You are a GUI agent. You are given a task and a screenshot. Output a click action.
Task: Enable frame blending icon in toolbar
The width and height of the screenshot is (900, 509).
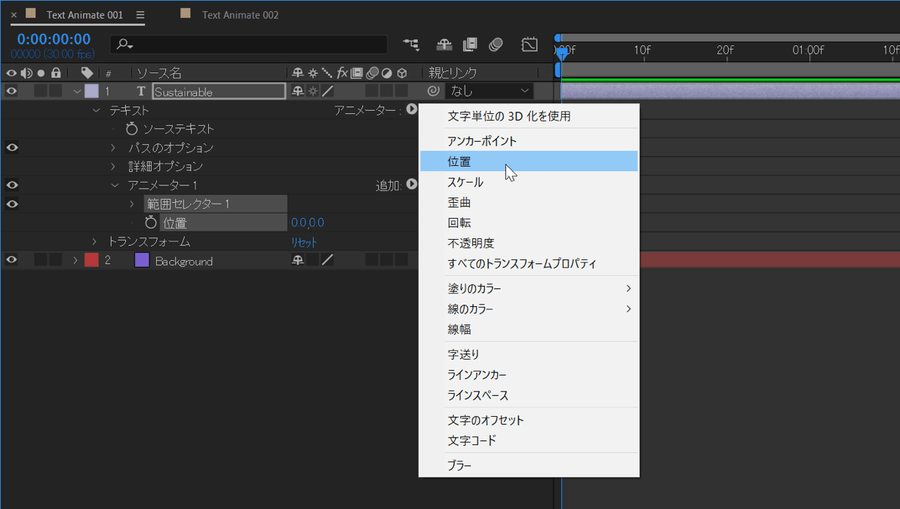[470, 45]
